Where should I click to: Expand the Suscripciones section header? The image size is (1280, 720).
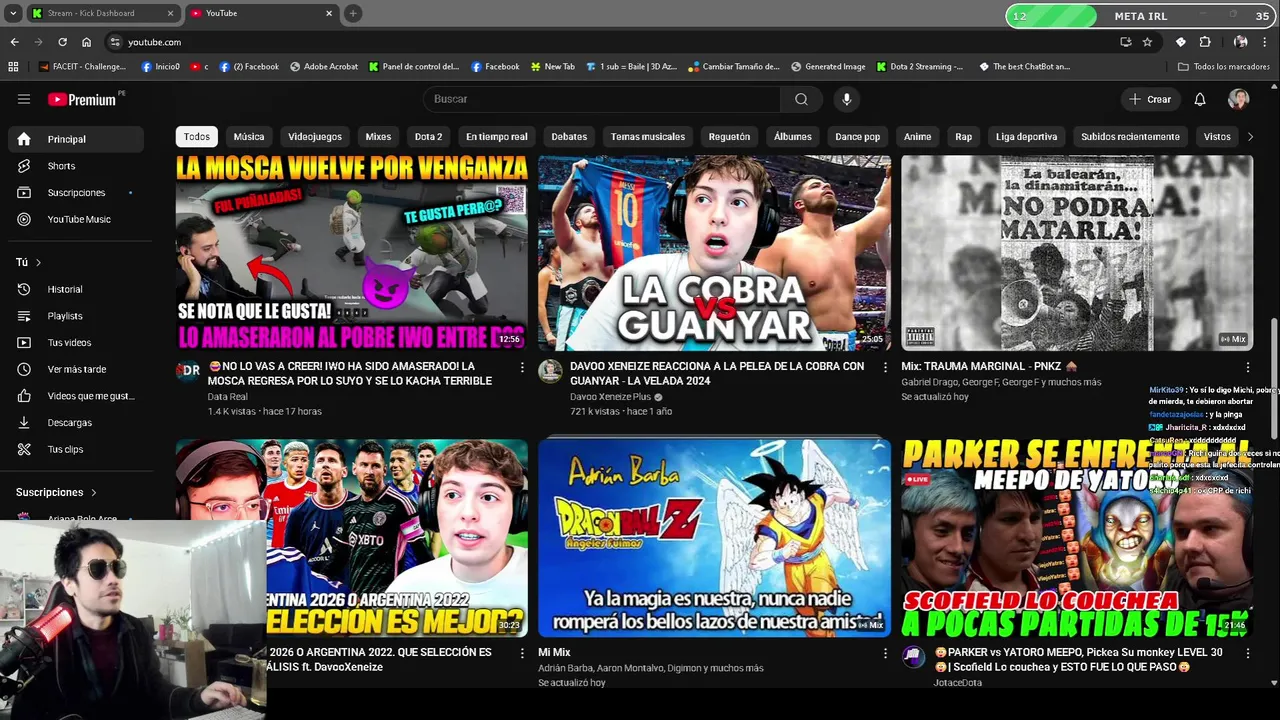coord(57,492)
